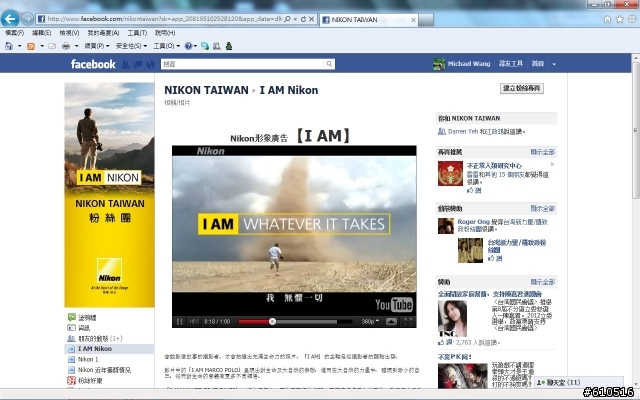Open Darren Yeh link in right column
This screenshot has width=640, height=400.
463,131
